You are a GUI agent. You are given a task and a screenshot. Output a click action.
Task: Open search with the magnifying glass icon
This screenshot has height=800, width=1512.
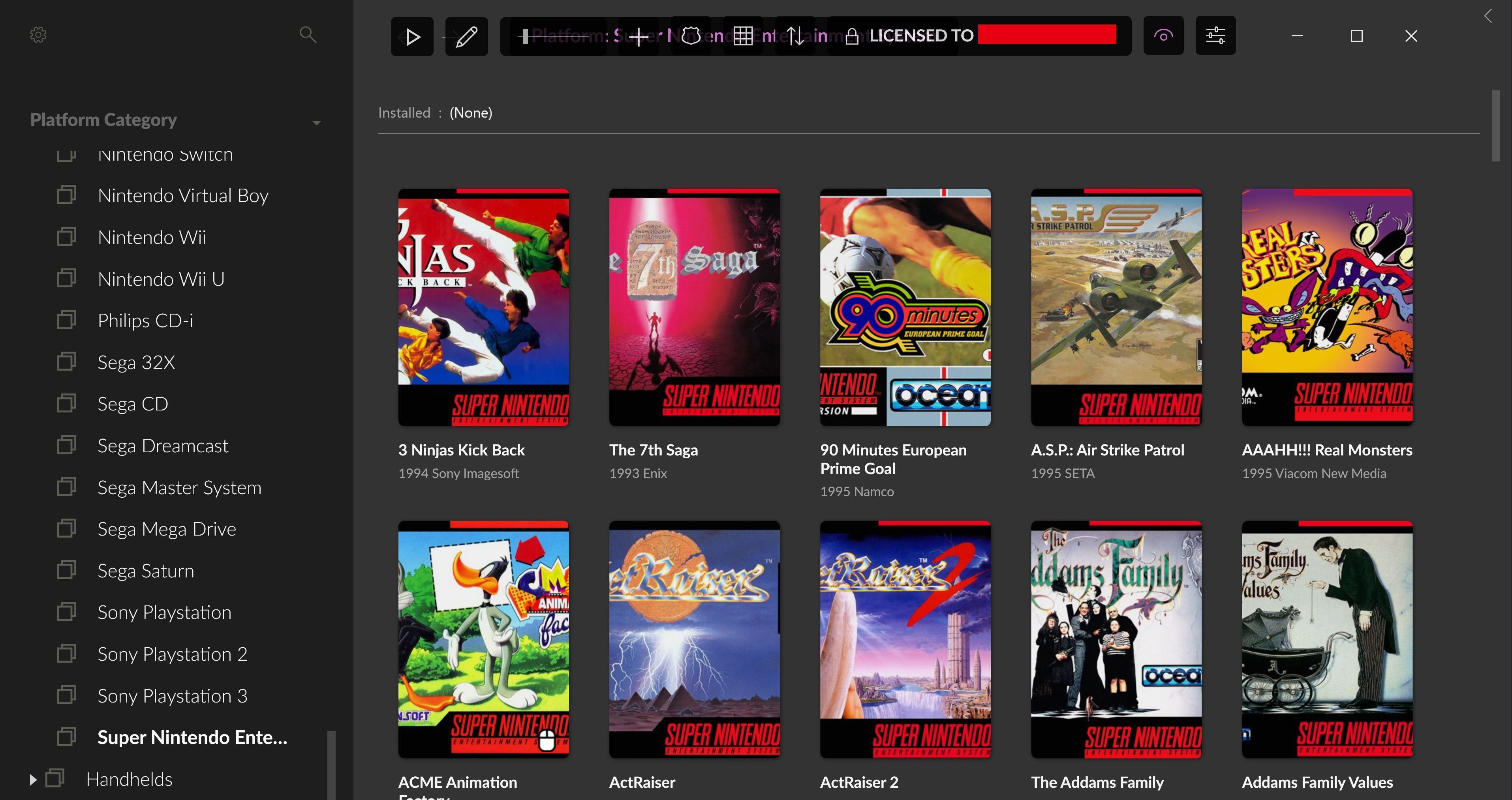[x=308, y=35]
